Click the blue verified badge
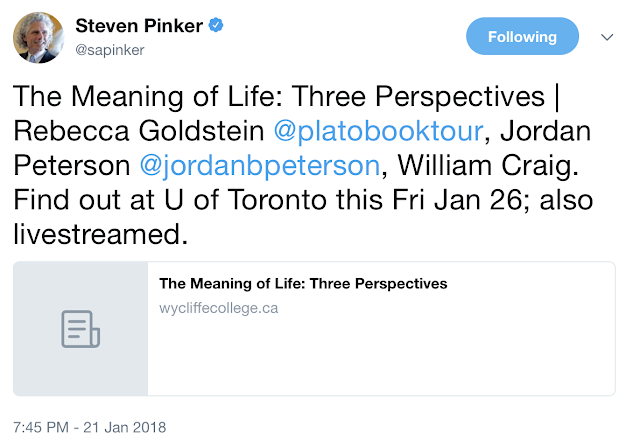640x440 pixels. (x=214, y=26)
